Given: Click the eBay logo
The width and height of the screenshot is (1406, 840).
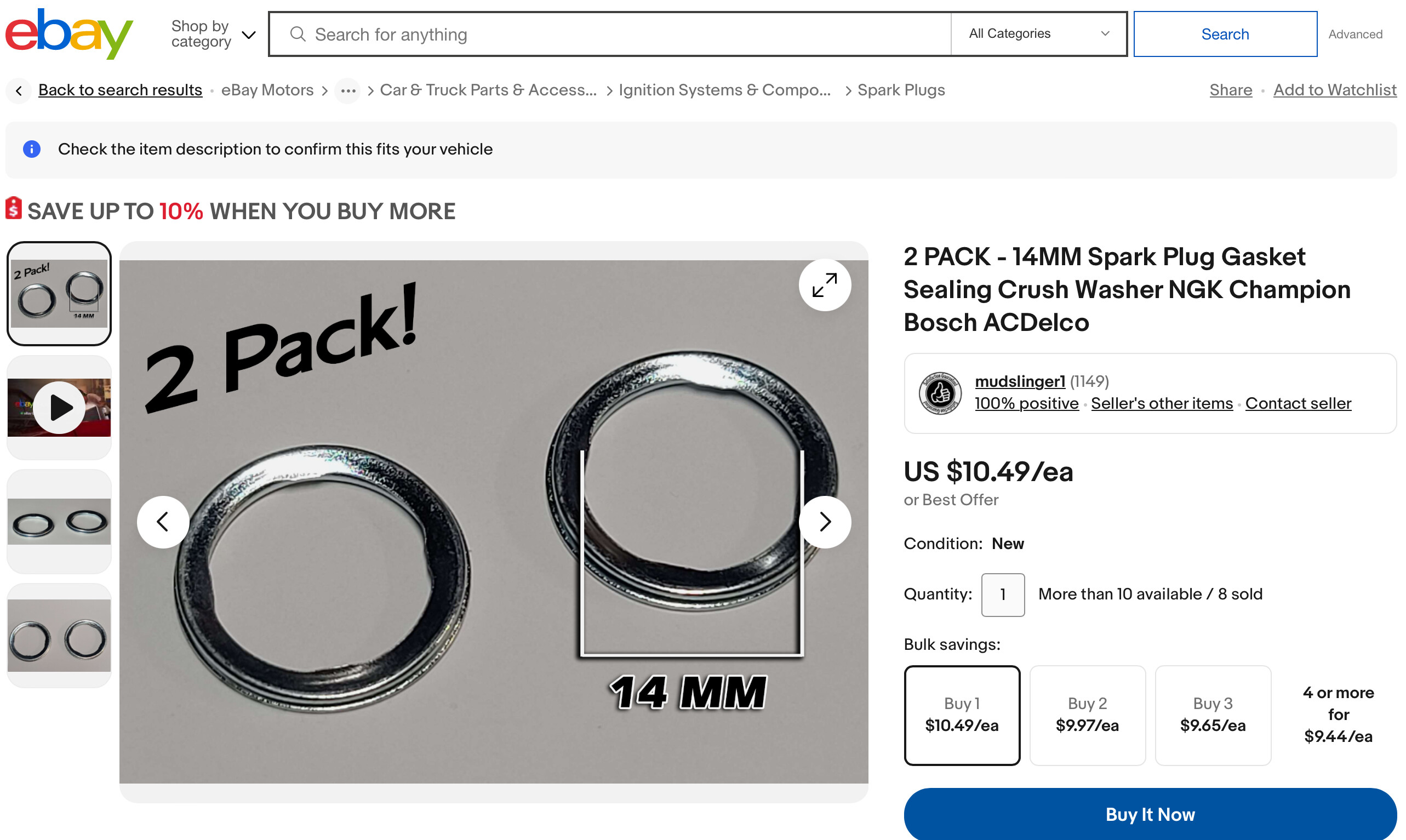Looking at the screenshot, I should [x=68, y=34].
